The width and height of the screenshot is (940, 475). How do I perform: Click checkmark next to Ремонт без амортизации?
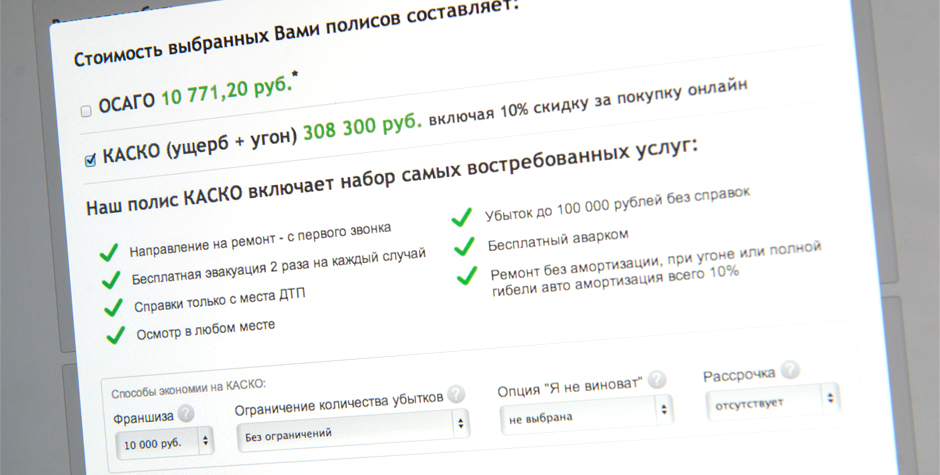tap(465, 277)
